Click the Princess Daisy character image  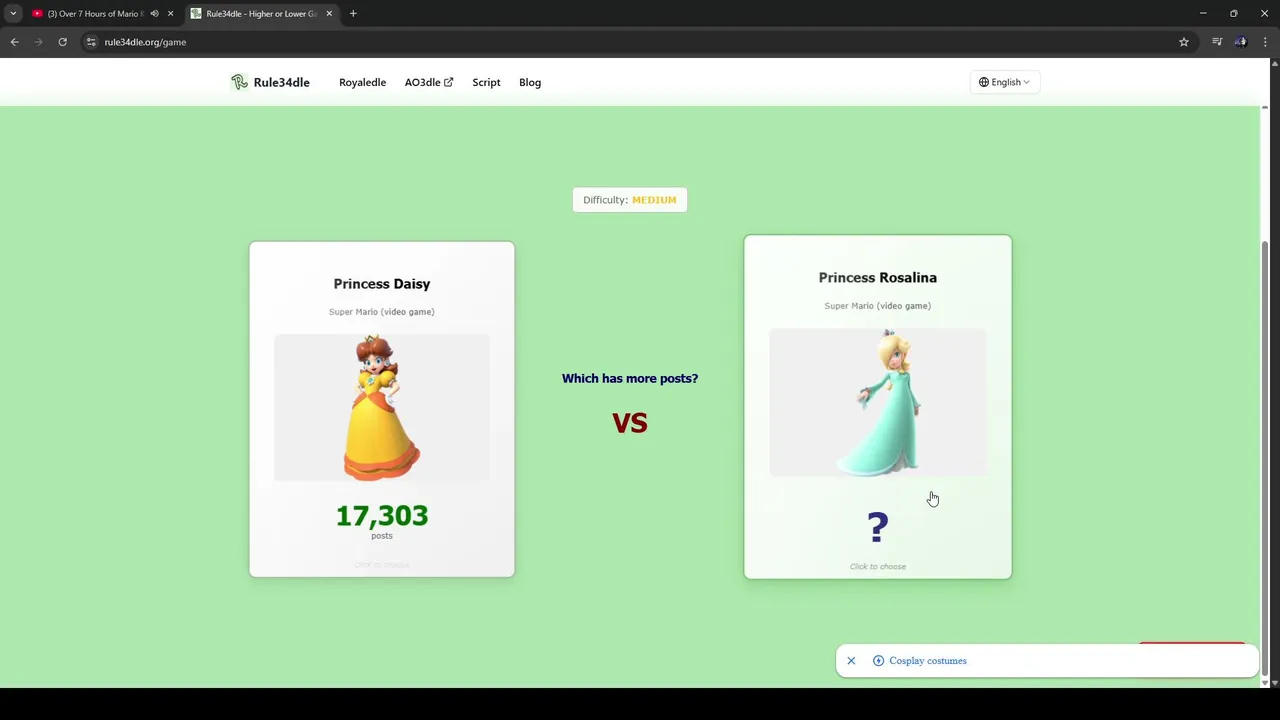(382, 408)
